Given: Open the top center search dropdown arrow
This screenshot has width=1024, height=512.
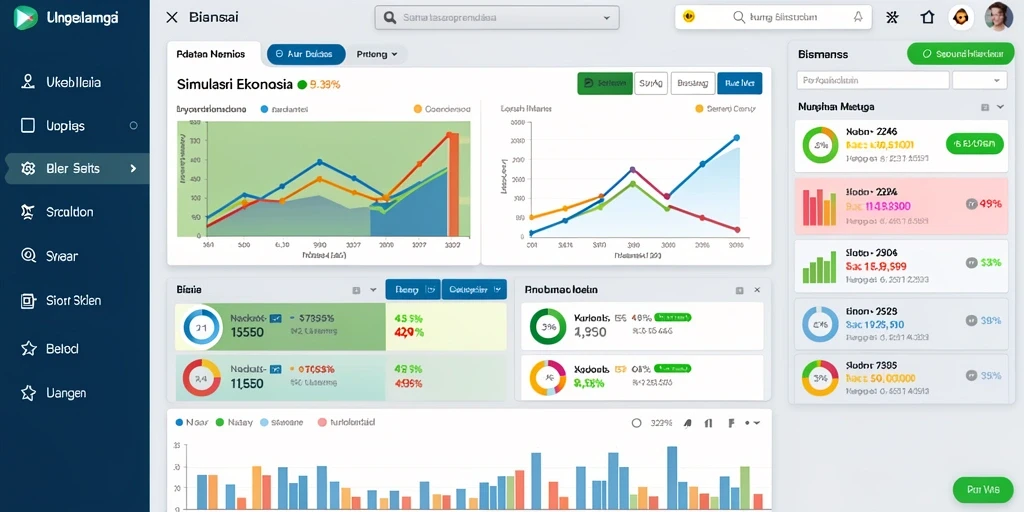Looking at the screenshot, I should (x=607, y=18).
